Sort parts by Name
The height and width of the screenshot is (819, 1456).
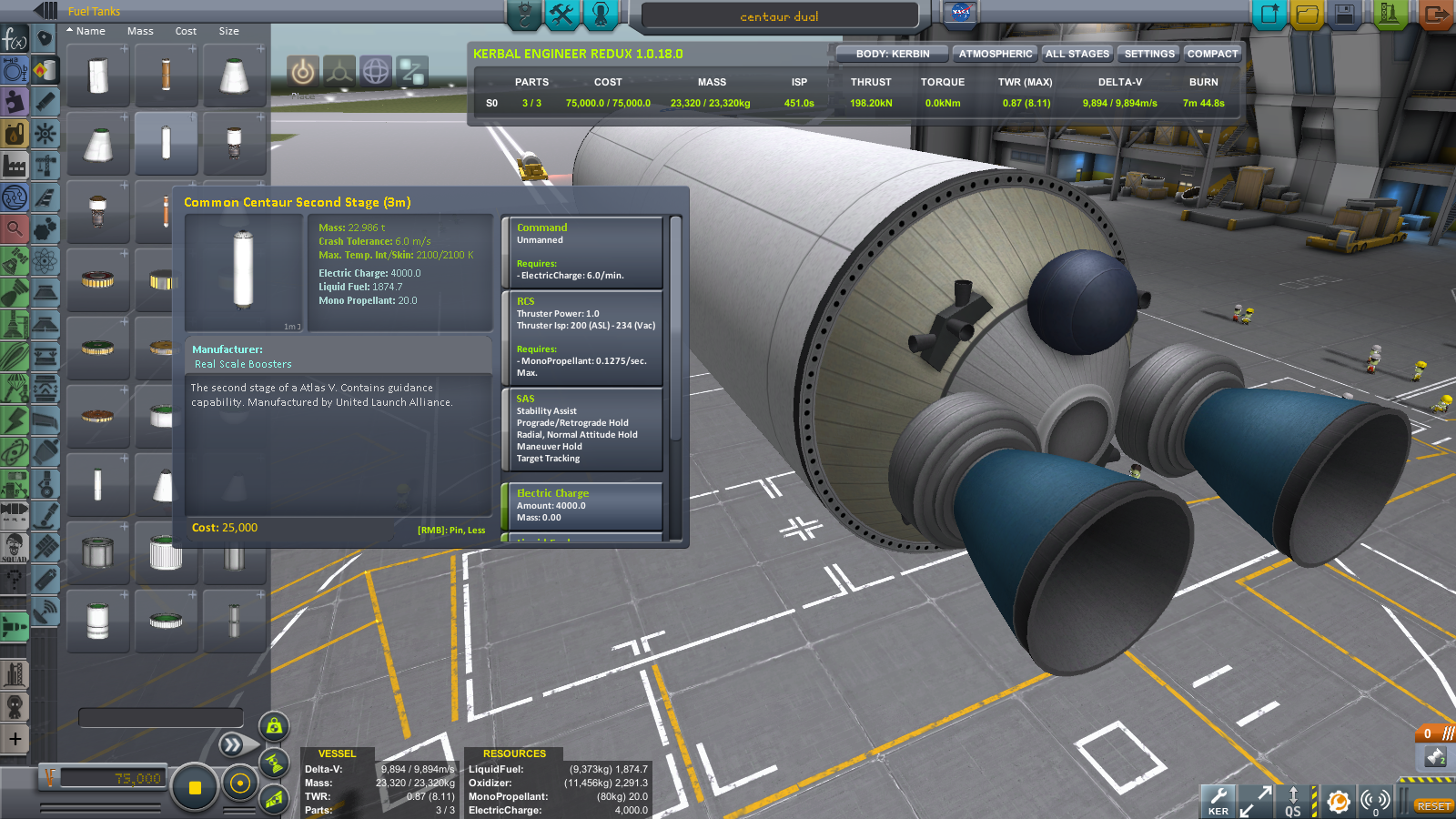[x=91, y=31]
